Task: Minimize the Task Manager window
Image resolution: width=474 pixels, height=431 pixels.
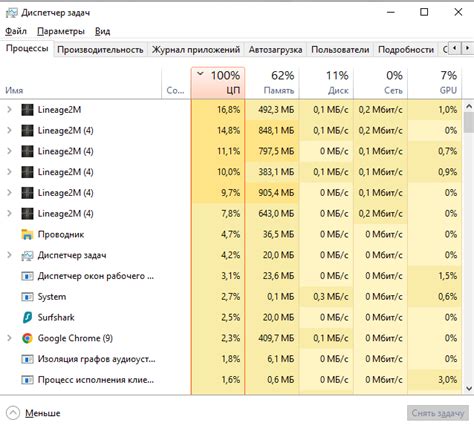Action: click(x=391, y=12)
